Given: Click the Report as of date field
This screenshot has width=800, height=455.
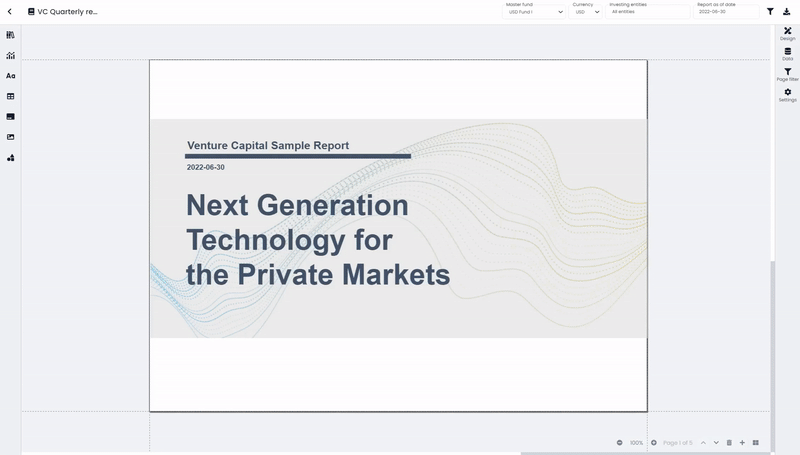Looking at the screenshot, I should click(x=726, y=11).
